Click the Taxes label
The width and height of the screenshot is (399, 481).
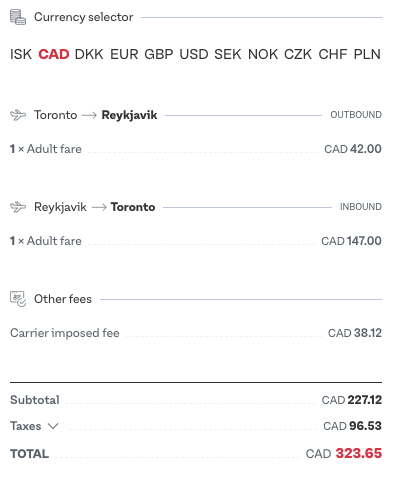pyautogui.click(x=26, y=426)
